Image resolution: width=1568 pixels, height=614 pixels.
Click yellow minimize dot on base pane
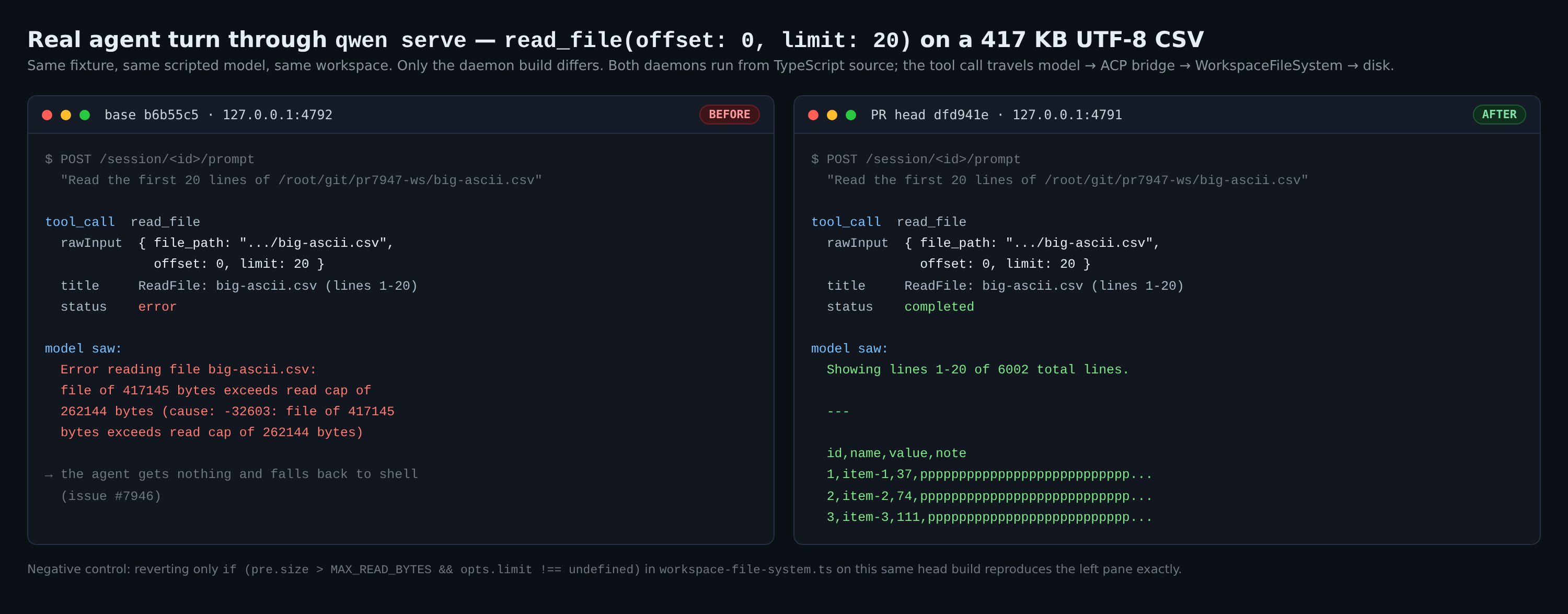pyautogui.click(x=66, y=115)
